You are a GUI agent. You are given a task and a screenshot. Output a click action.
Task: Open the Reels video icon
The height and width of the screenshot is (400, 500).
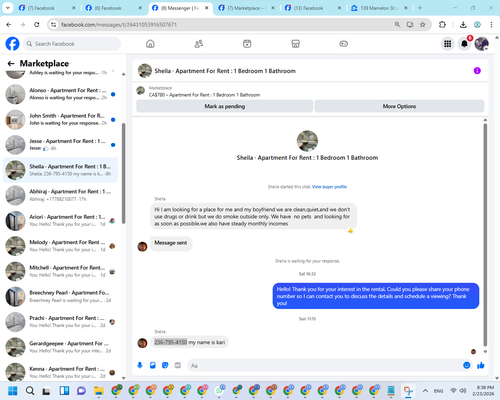pos(247,44)
